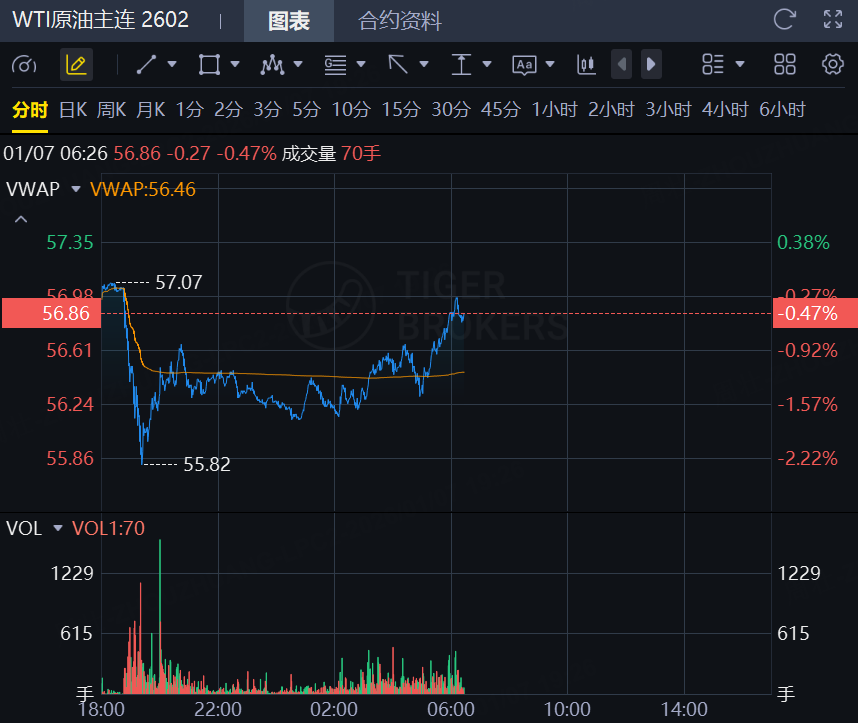Enter fullscreen with the expand icon
The image size is (858, 723).
click(832, 20)
